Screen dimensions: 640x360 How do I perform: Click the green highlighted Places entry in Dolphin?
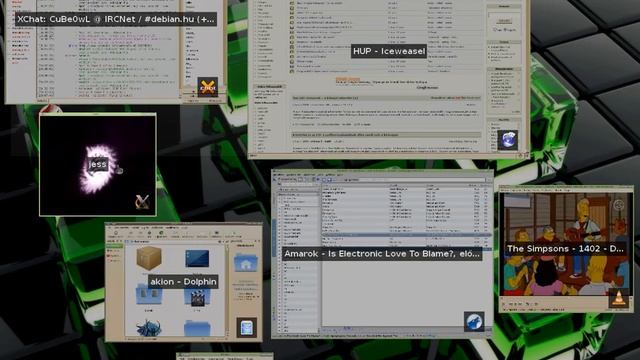[x=115, y=246]
